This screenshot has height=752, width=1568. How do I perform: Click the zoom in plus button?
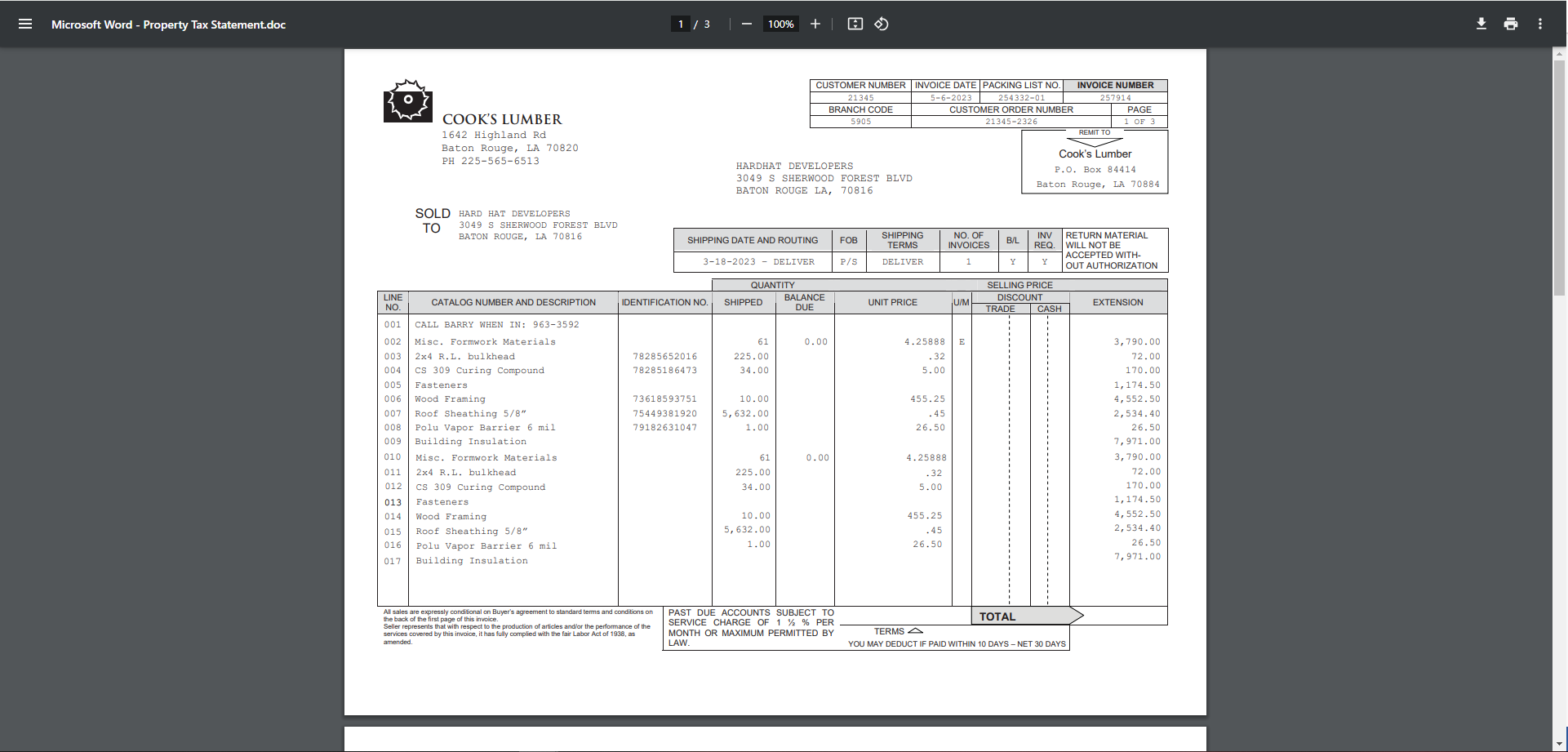[815, 24]
